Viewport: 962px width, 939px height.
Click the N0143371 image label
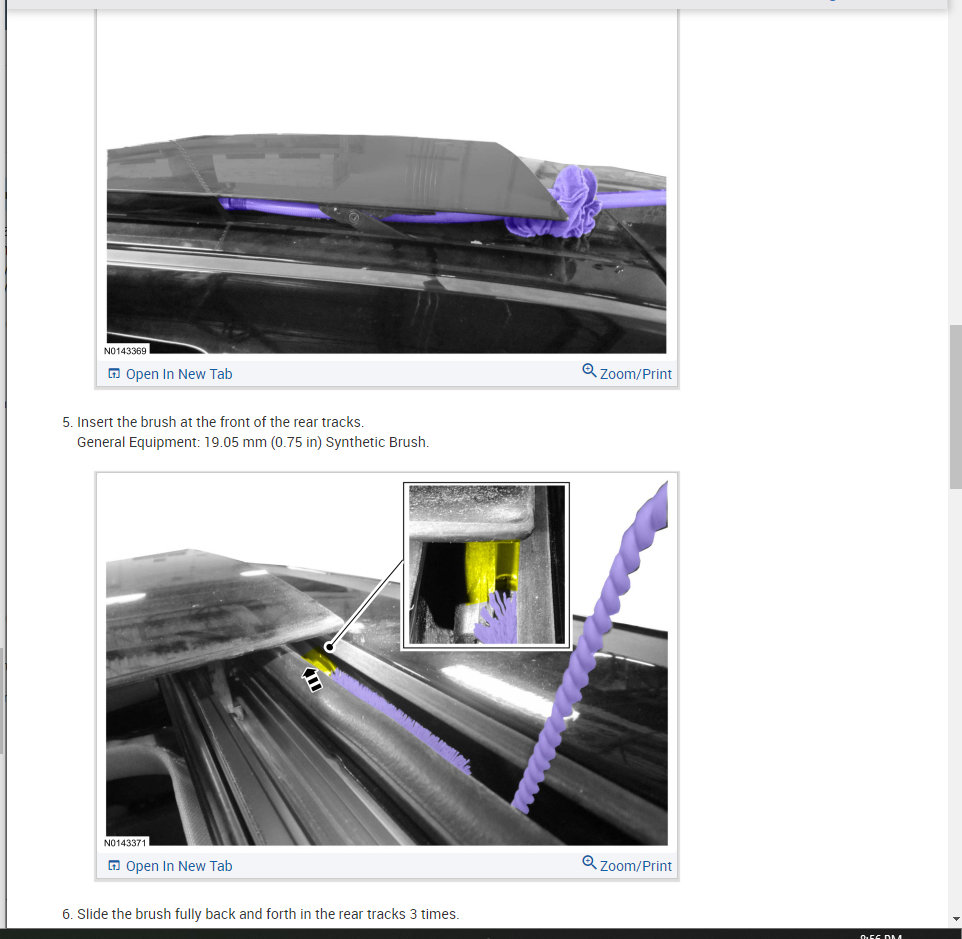pyautogui.click(x=126, y=843)
